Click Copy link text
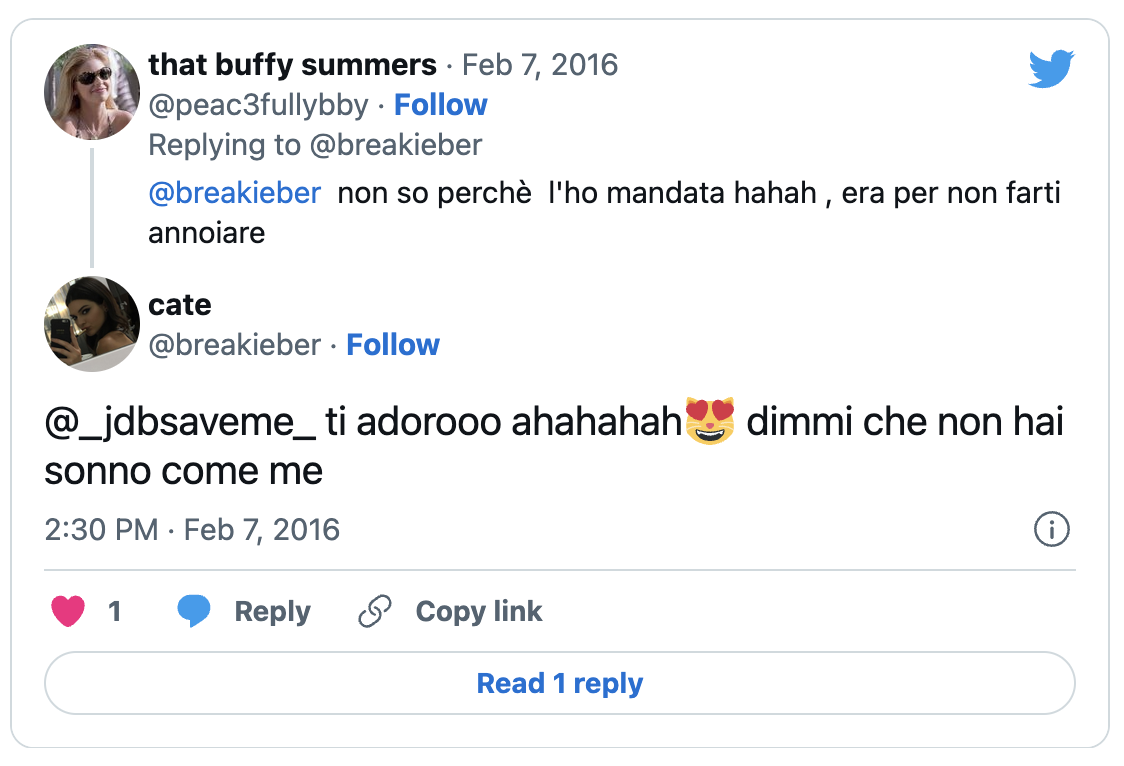Viewport: 1124px width, 766px height. click(478, 611)
